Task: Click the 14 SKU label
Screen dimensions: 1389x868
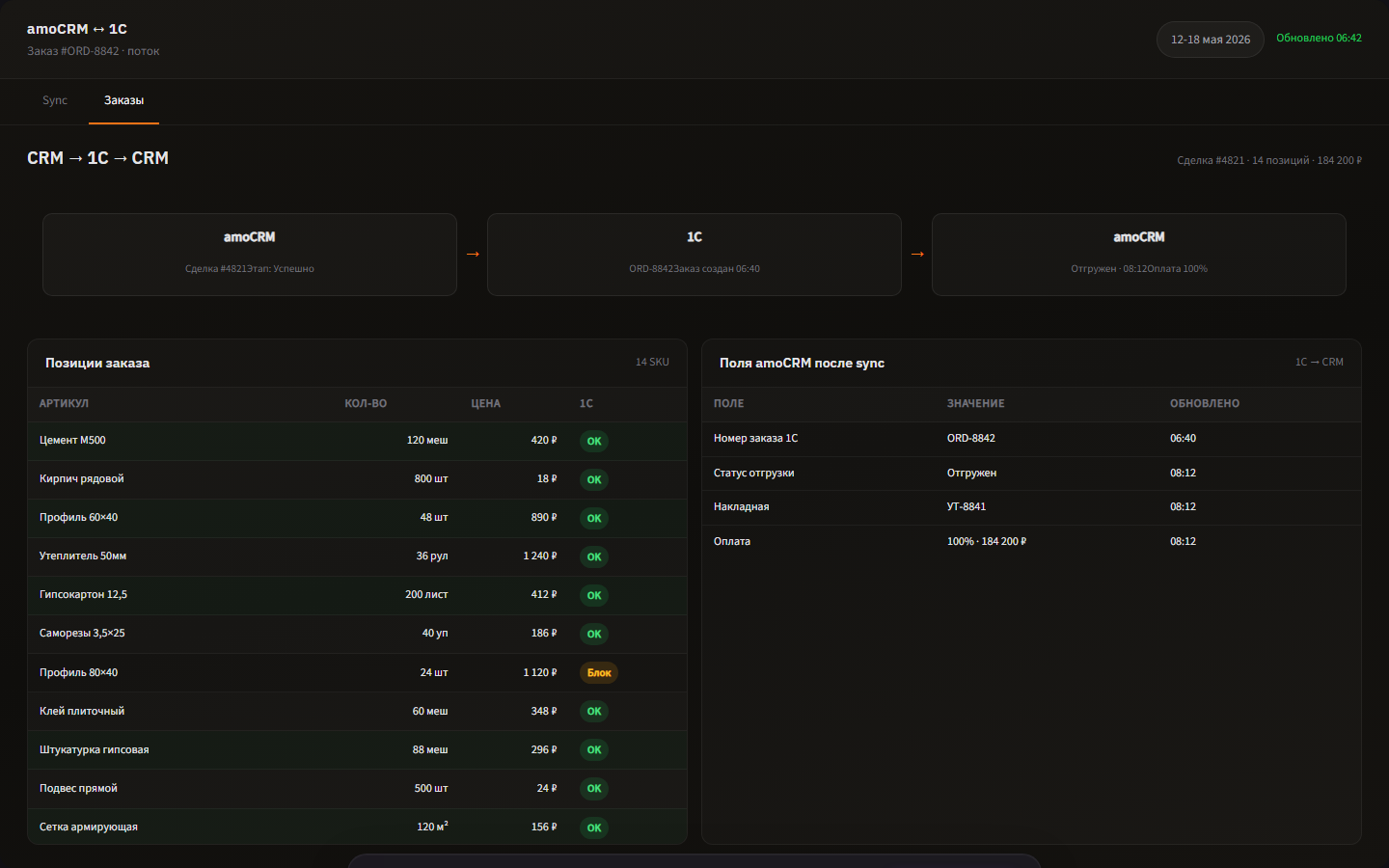Action: (x=652, y=363)
